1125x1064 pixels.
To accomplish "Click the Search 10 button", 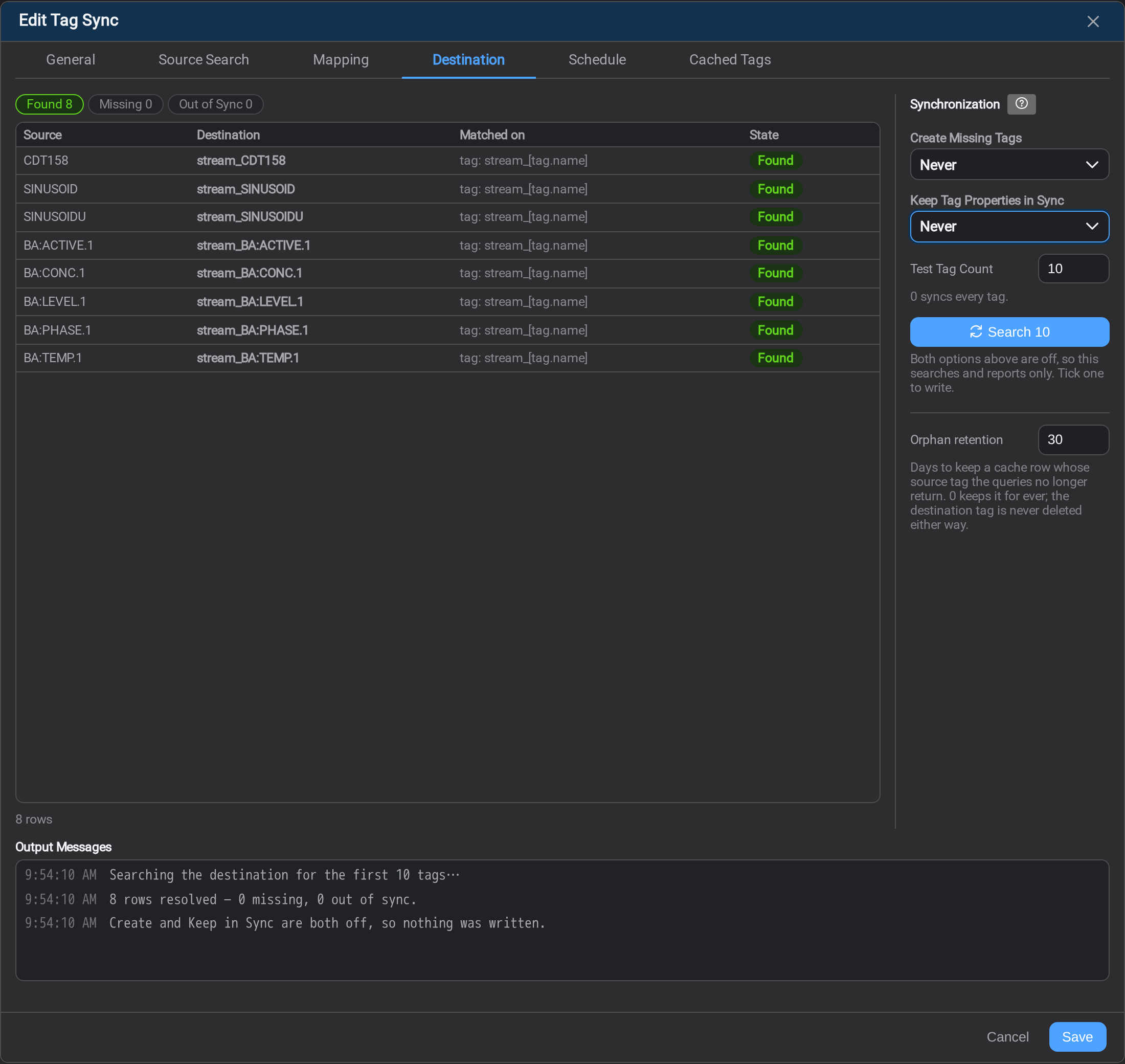I will pos(1009,332).
